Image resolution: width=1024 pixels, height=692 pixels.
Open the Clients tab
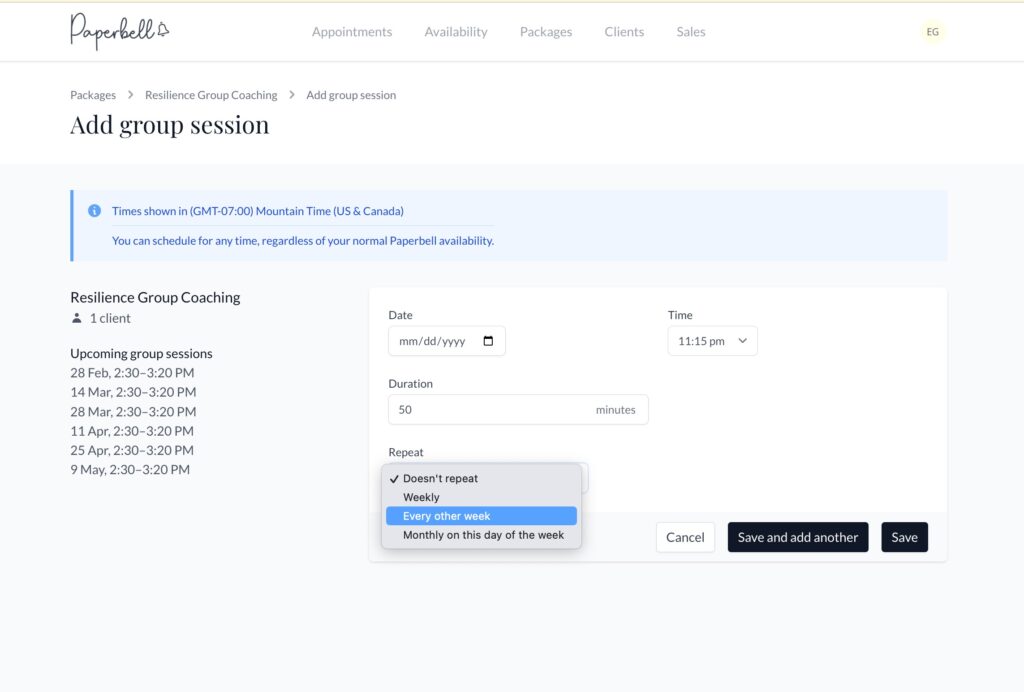(624, 32)
